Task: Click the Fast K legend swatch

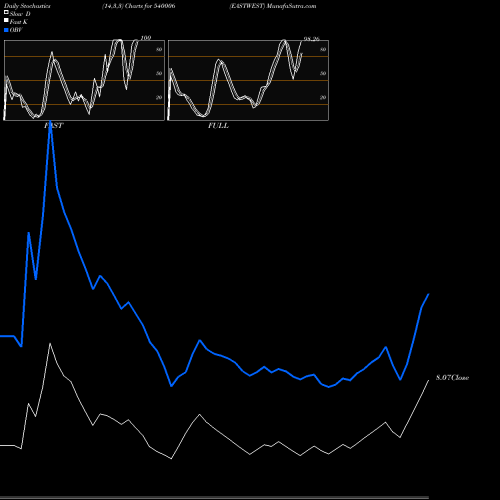Action: pyautogui.click(x=6, y=20)
